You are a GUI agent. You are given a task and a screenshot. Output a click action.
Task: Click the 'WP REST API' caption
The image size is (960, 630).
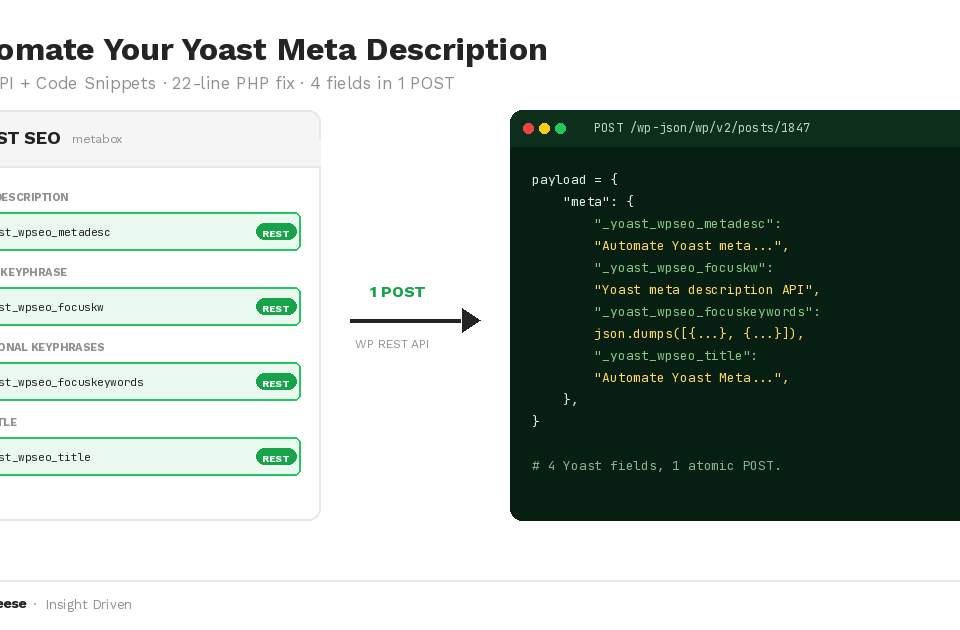(392, 344)
